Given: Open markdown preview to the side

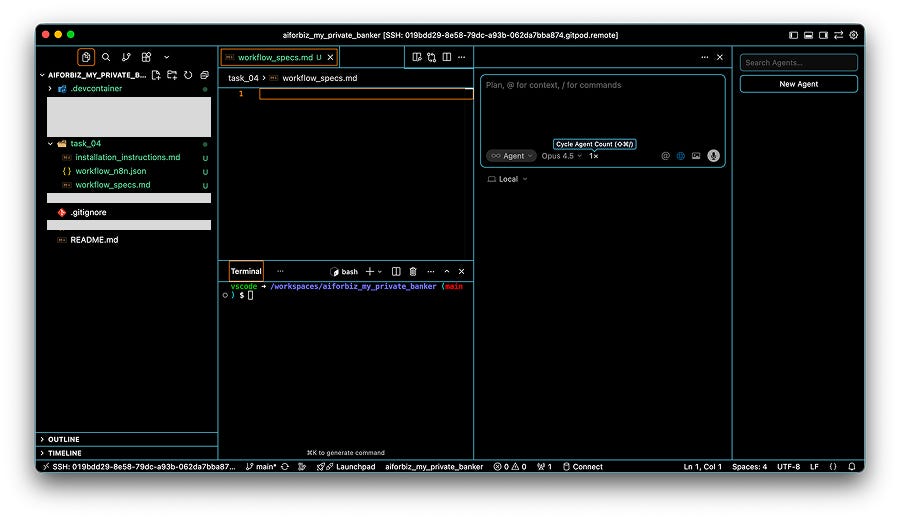Looking at the screenshot, I should click(417, 57).
